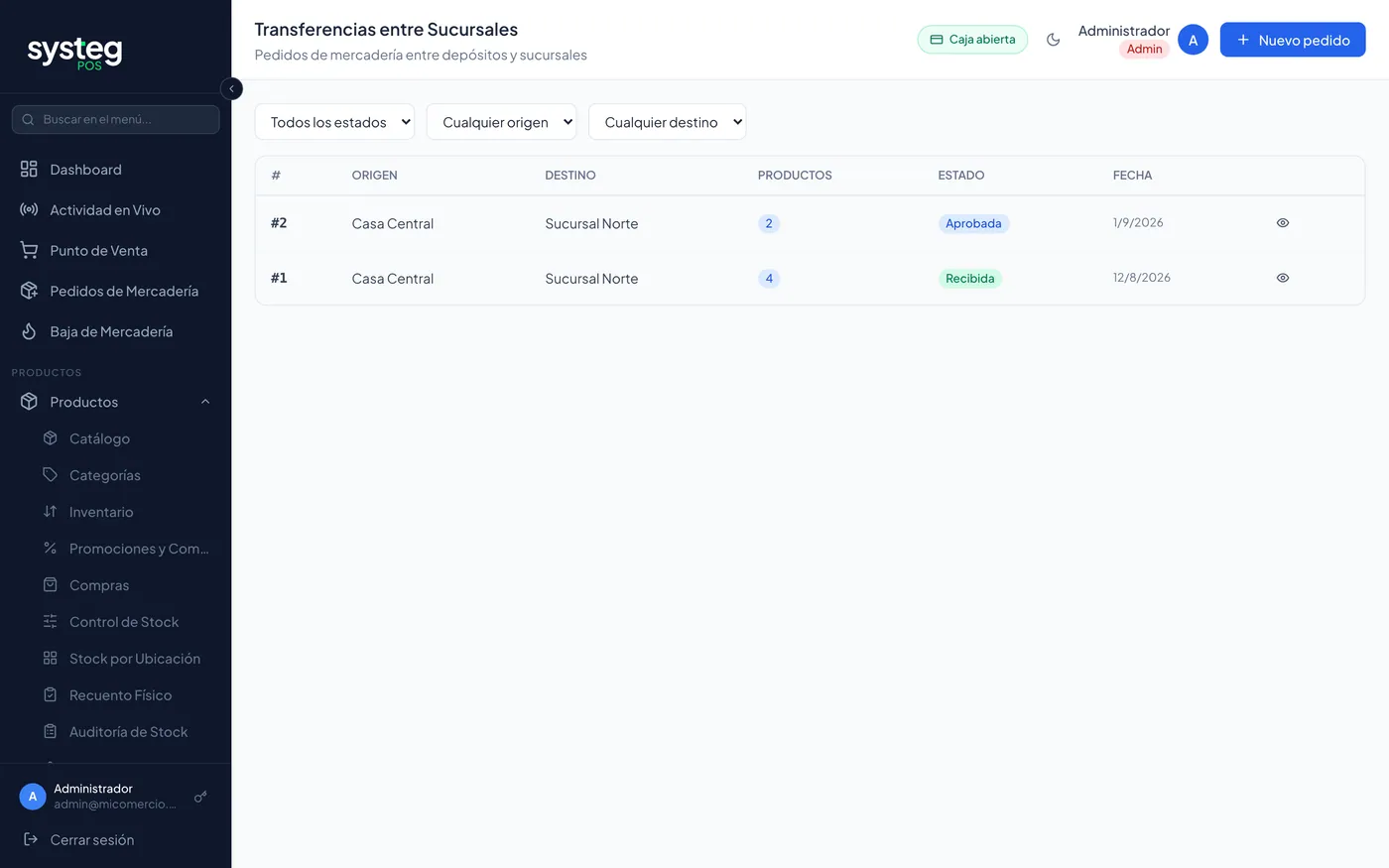Viewport: 1389px width, 868px height.
Task: Click Casa Central in row #2
Action: click(x=393, y=224)
